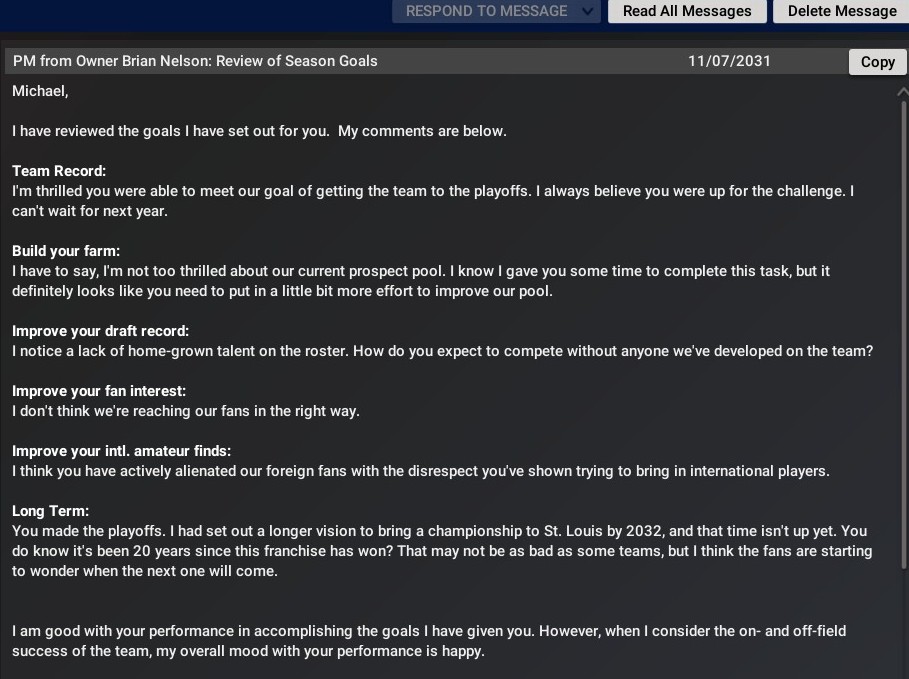Delete the current message

[841, 11]
